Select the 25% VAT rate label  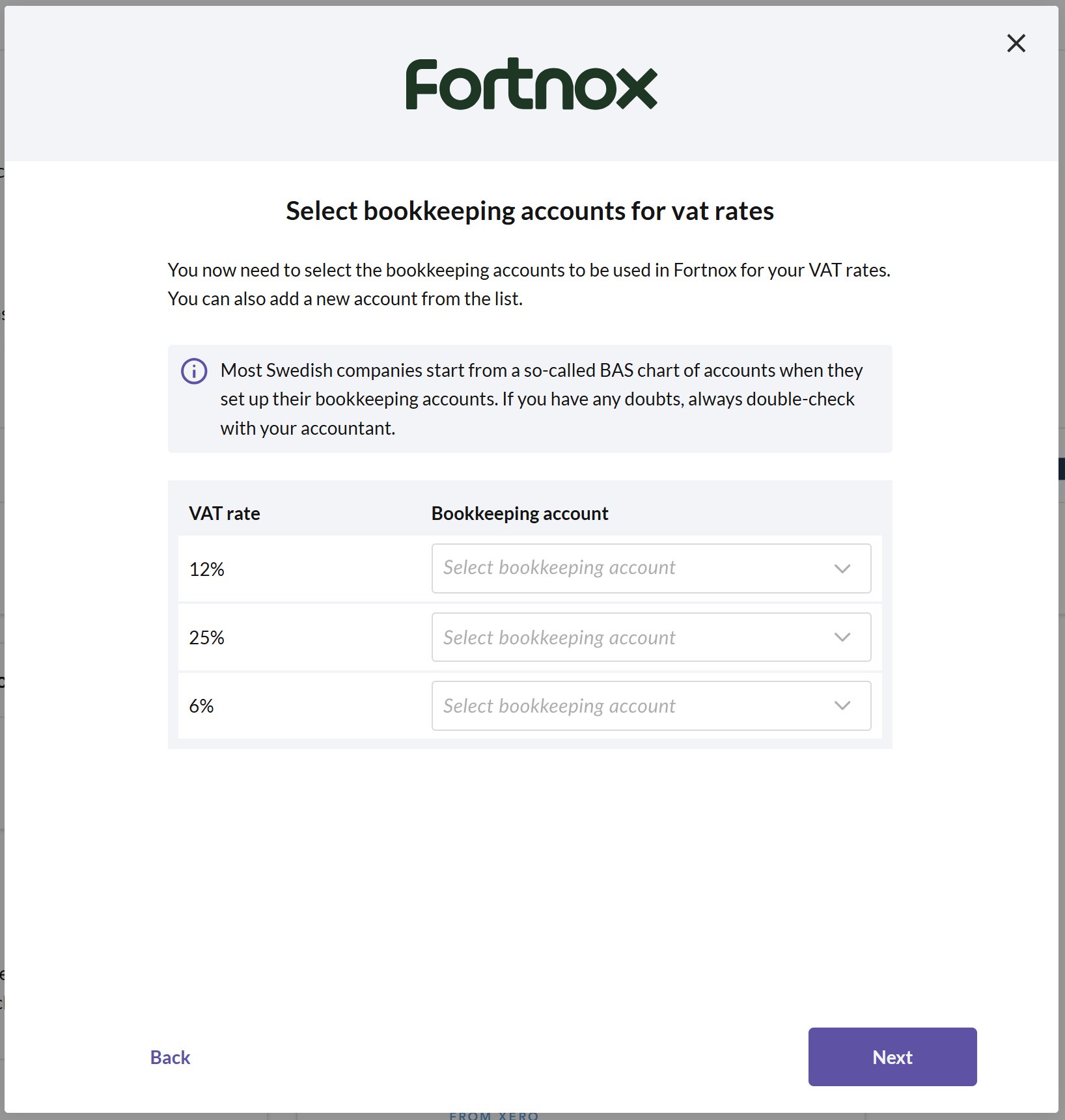[x=206, y=638]
